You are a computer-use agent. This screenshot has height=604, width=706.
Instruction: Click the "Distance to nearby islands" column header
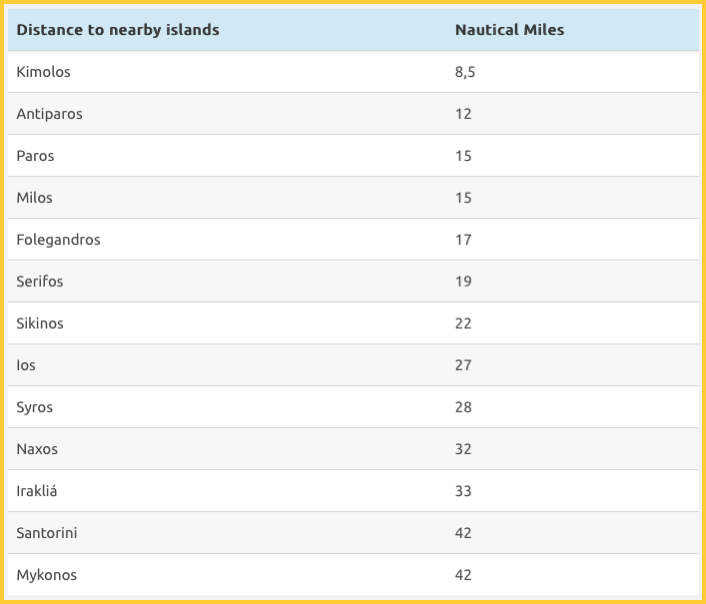click(x=118, y=30)
